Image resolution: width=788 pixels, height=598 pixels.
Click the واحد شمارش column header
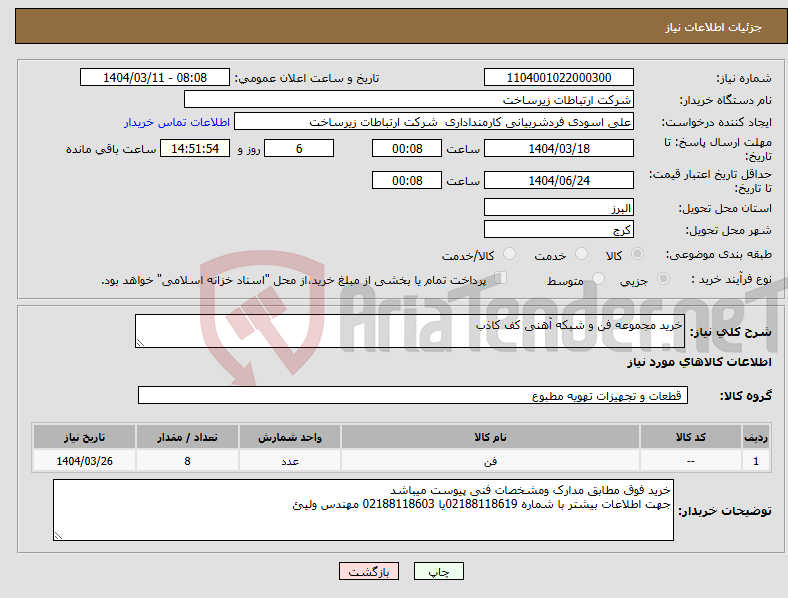tap(290, 437)
